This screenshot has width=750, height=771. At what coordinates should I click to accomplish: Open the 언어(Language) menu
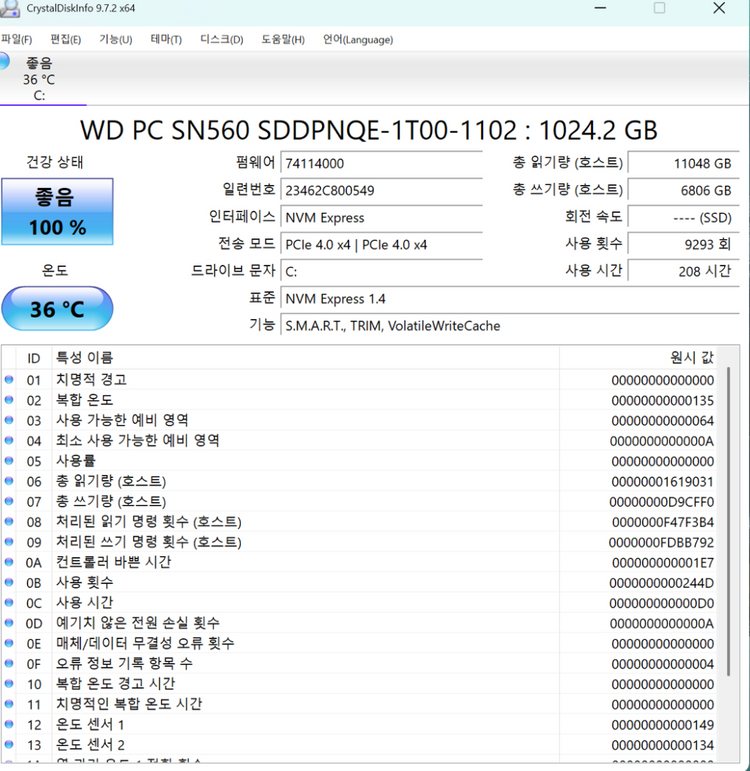point(358,39)
